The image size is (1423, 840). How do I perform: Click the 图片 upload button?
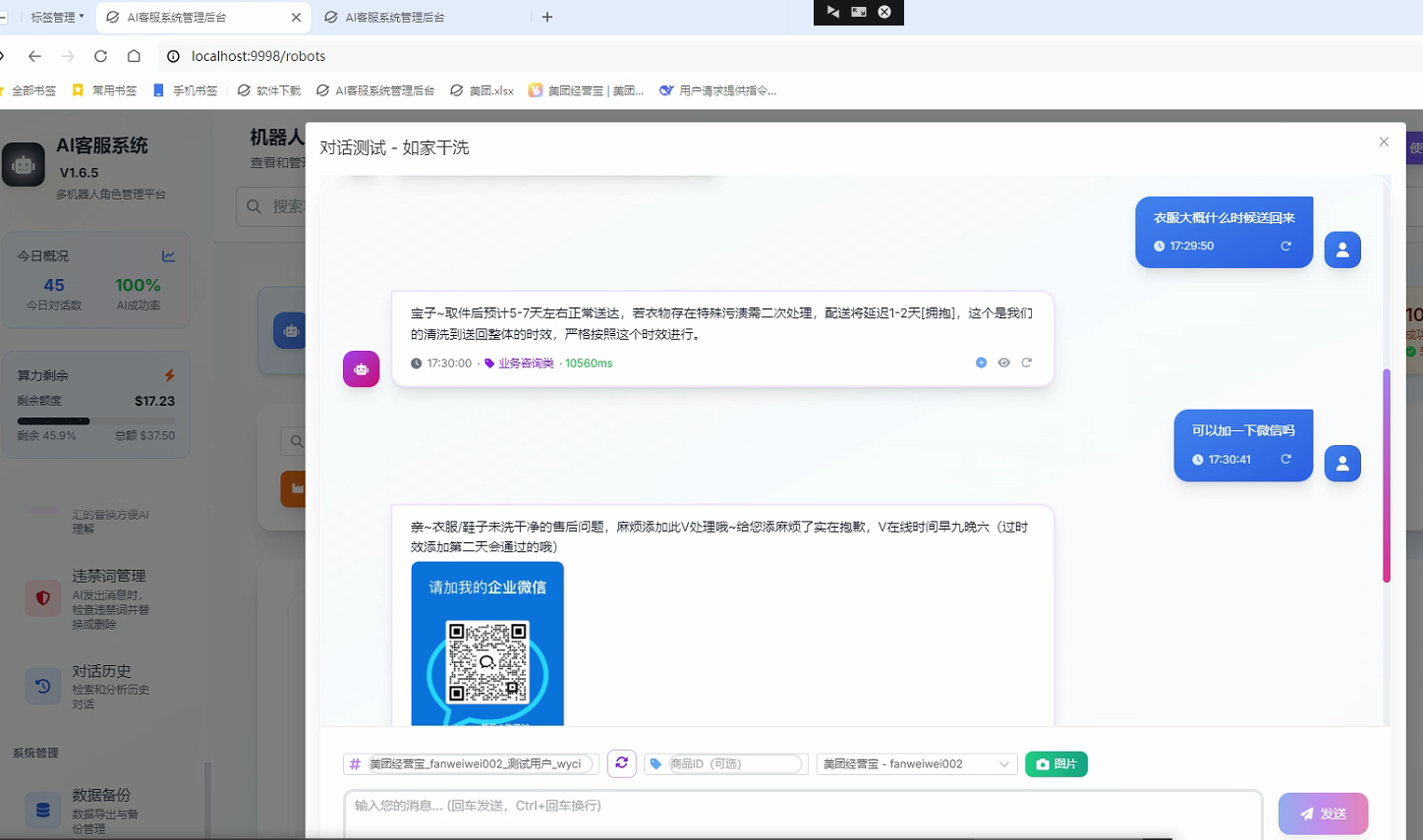coord(1055,764)
